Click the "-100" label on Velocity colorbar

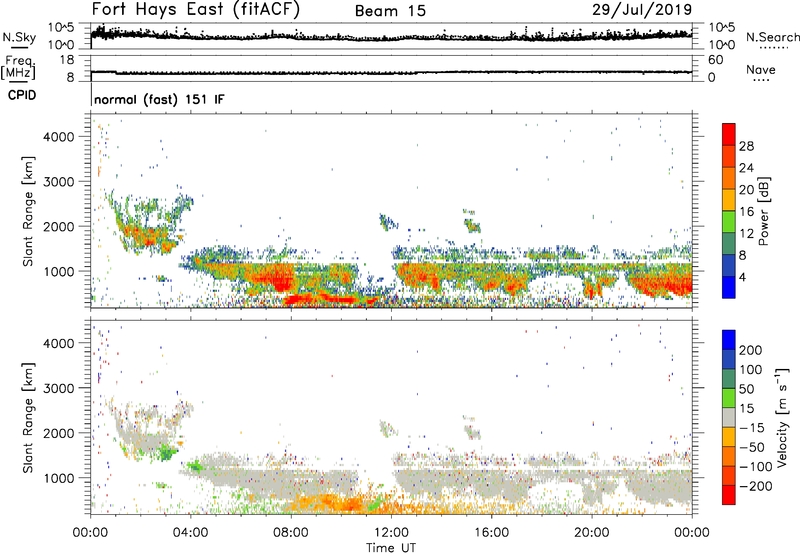(756, 467)
